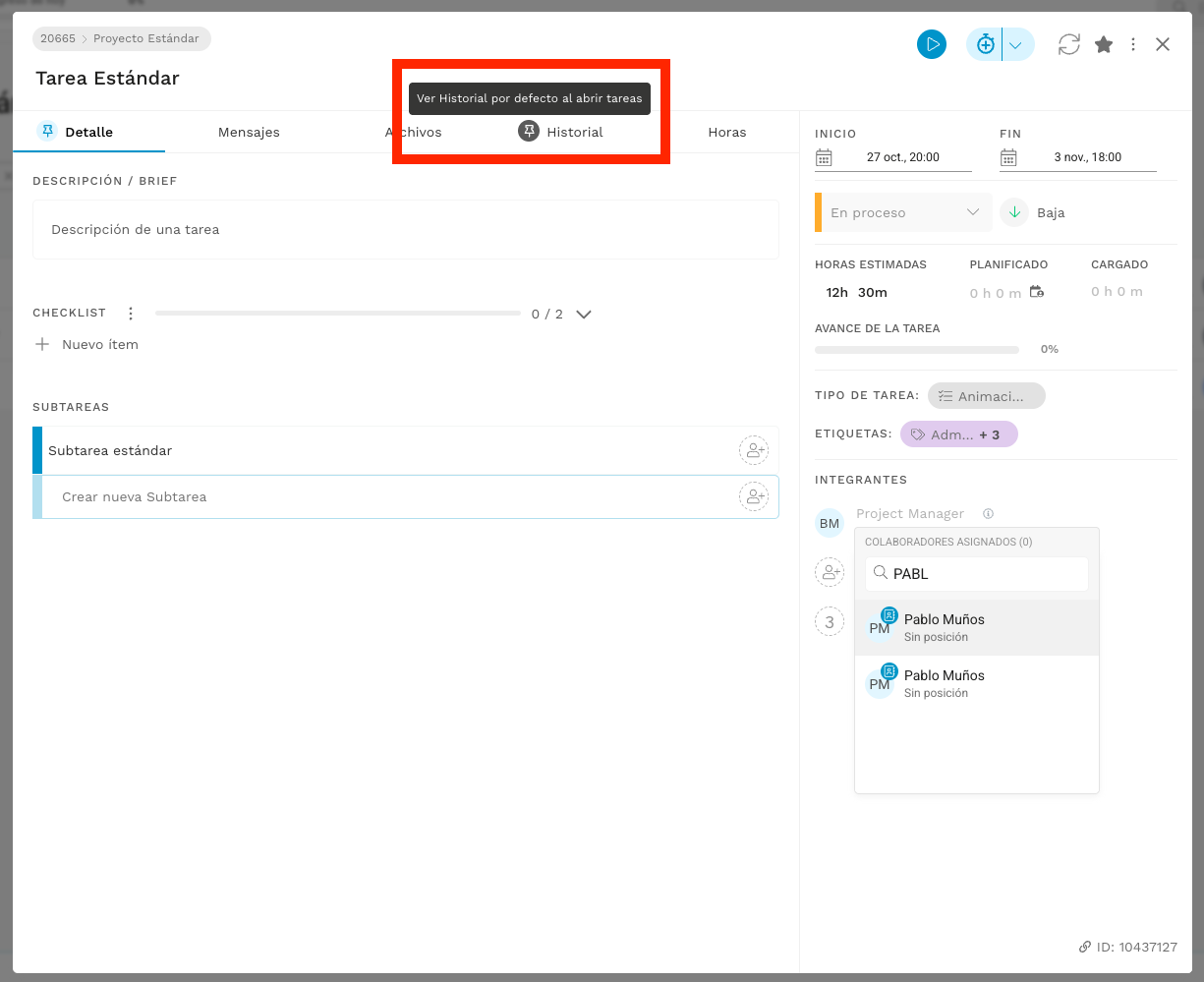Switch to the Horas tab
The height and width of the screenshot is (982, 1204).
point(727,132)
